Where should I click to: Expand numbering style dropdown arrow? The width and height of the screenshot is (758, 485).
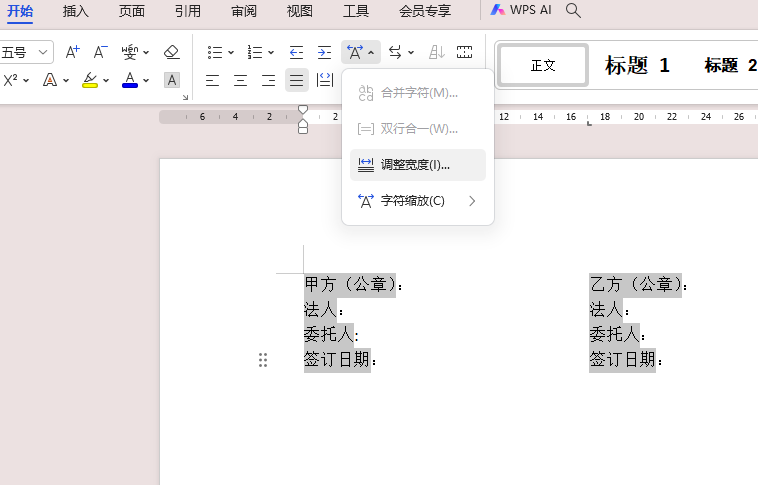[271, 52]
